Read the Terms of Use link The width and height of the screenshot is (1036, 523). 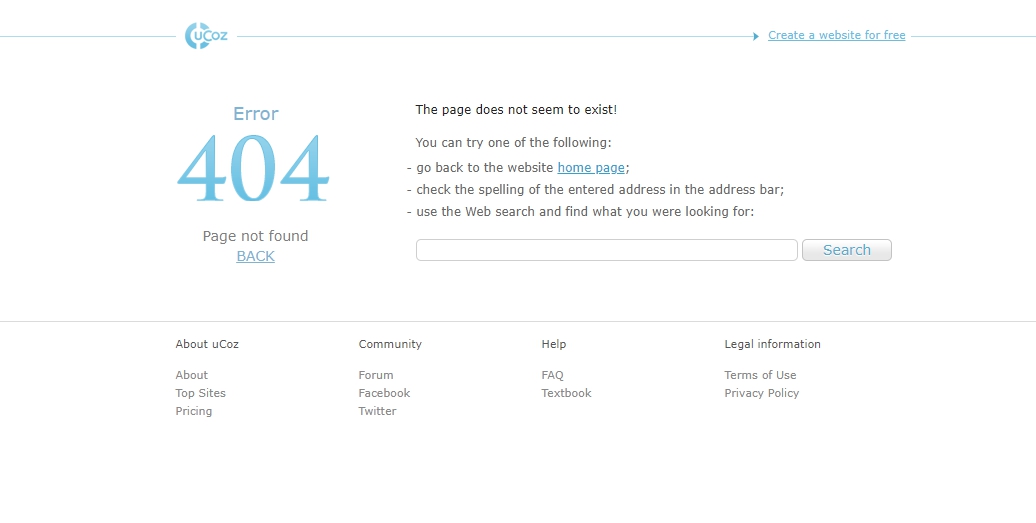760,375
